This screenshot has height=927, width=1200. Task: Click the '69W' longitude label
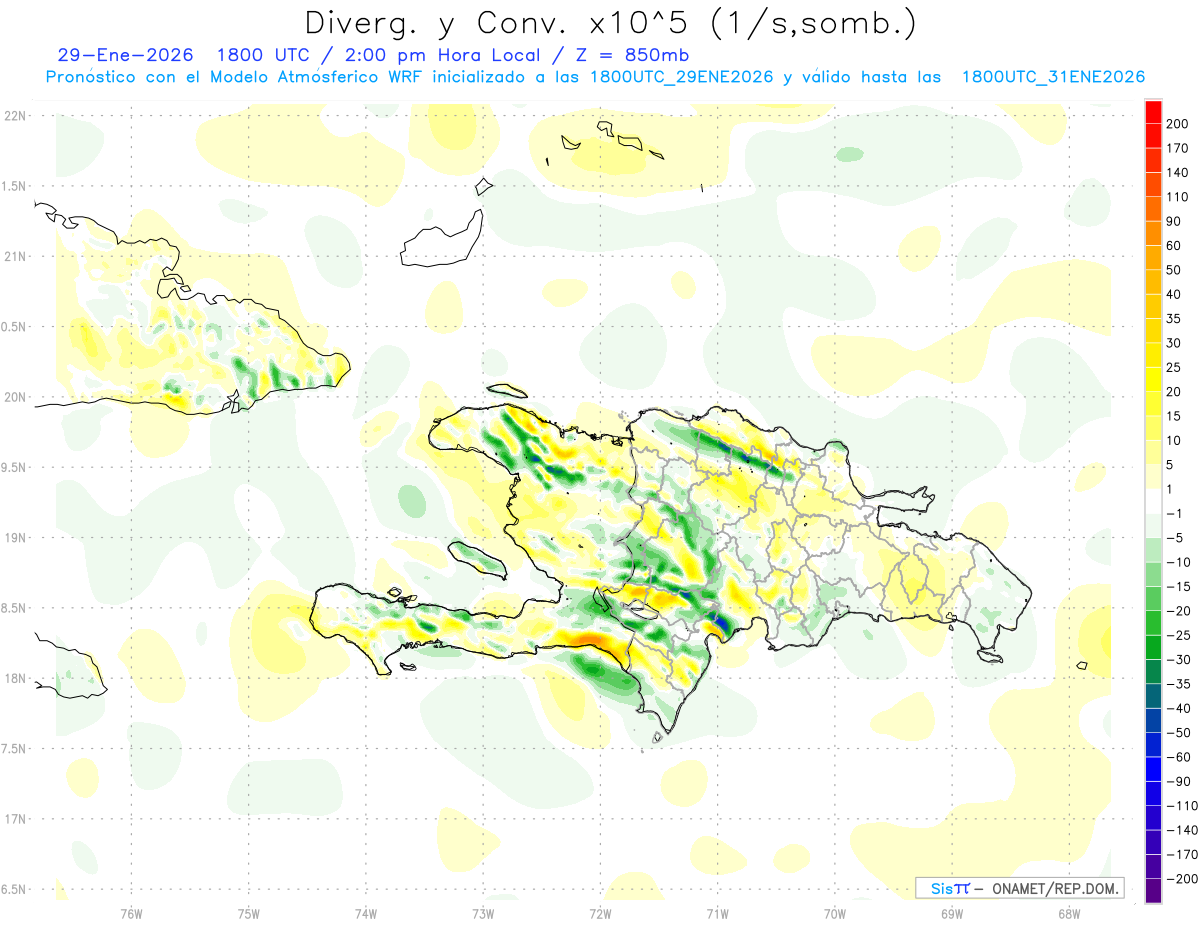[952, 913]
